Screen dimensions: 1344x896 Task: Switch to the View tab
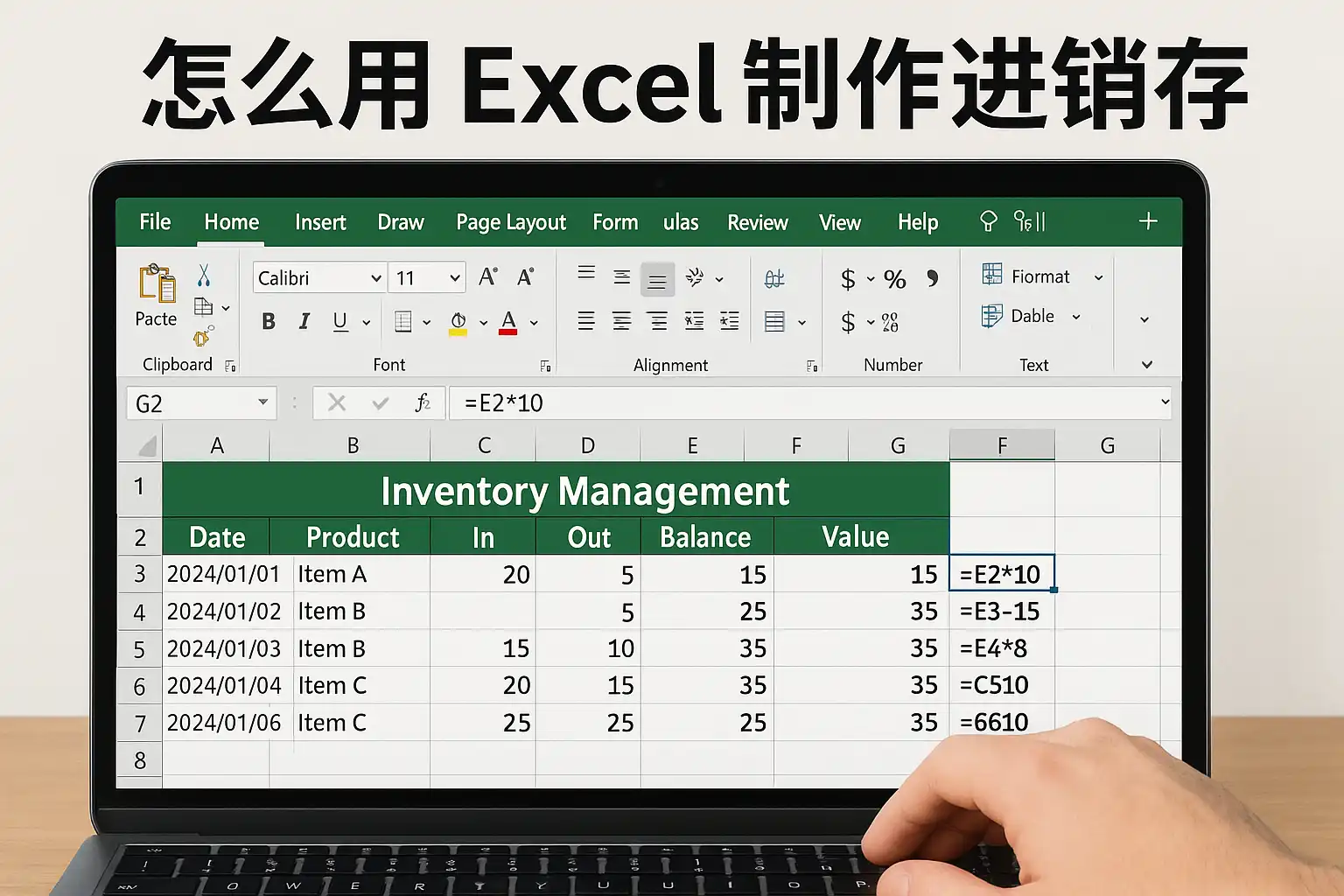click(840, 222)
